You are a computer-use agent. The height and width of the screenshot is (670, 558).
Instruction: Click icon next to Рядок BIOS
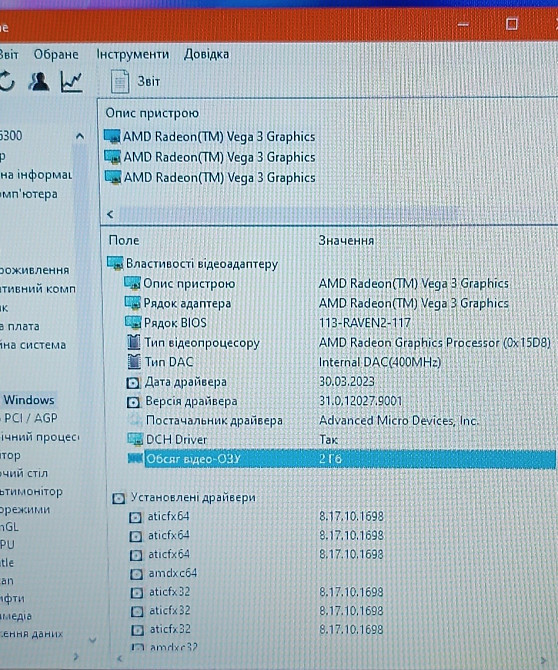[x=133, y=323]
